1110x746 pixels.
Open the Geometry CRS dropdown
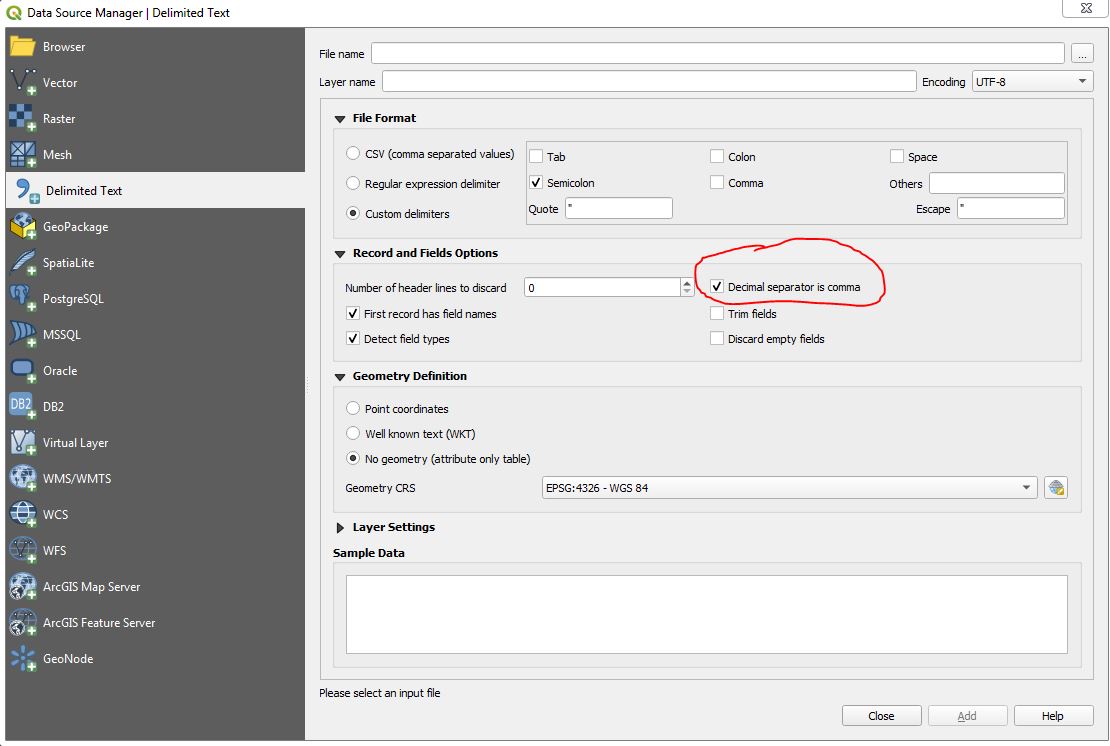pyautogui.click(x=789, y=488)
